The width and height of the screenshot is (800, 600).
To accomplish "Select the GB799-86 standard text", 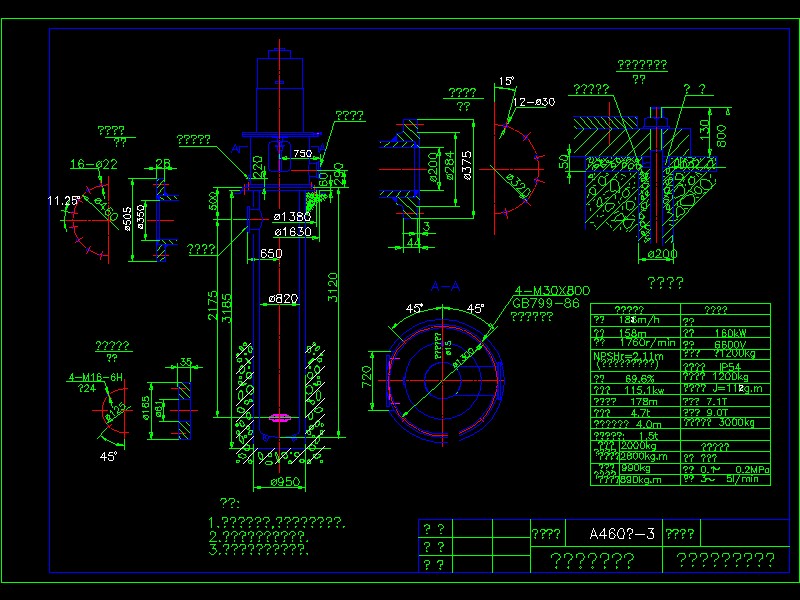I will pyautogui.click(x=546, y=304).
